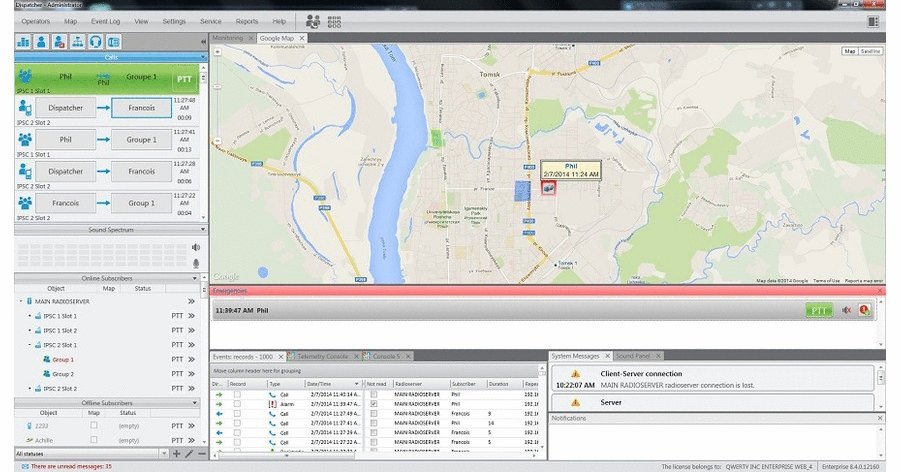
Task: Click the panel layout icon at top right
Action: coord(873,22)
